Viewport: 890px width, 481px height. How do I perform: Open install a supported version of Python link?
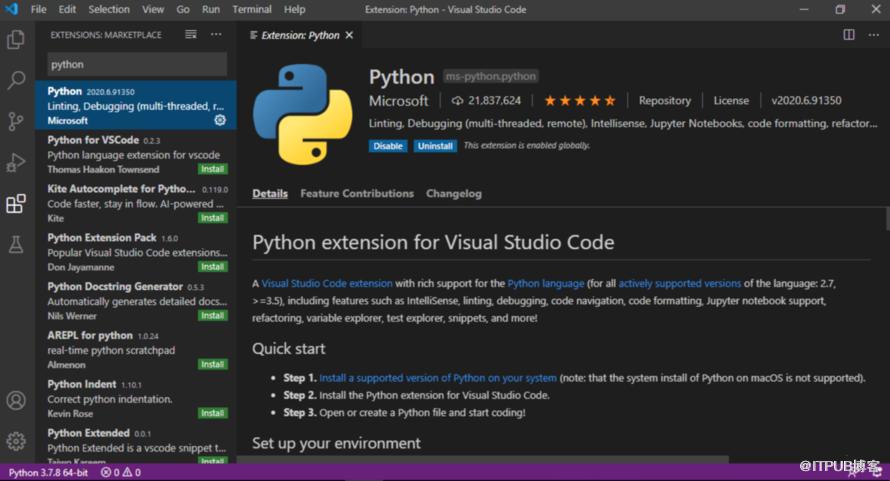tap(438, 378)
